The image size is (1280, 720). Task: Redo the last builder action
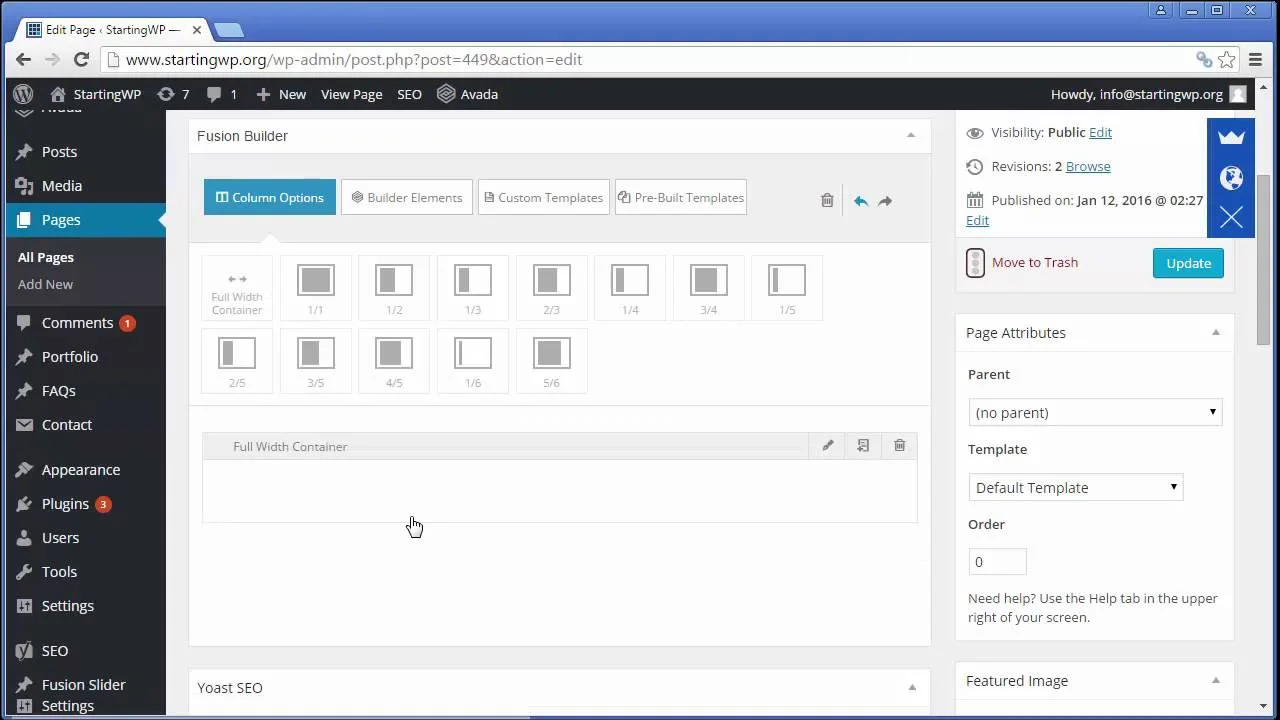[x=885, y=200]
